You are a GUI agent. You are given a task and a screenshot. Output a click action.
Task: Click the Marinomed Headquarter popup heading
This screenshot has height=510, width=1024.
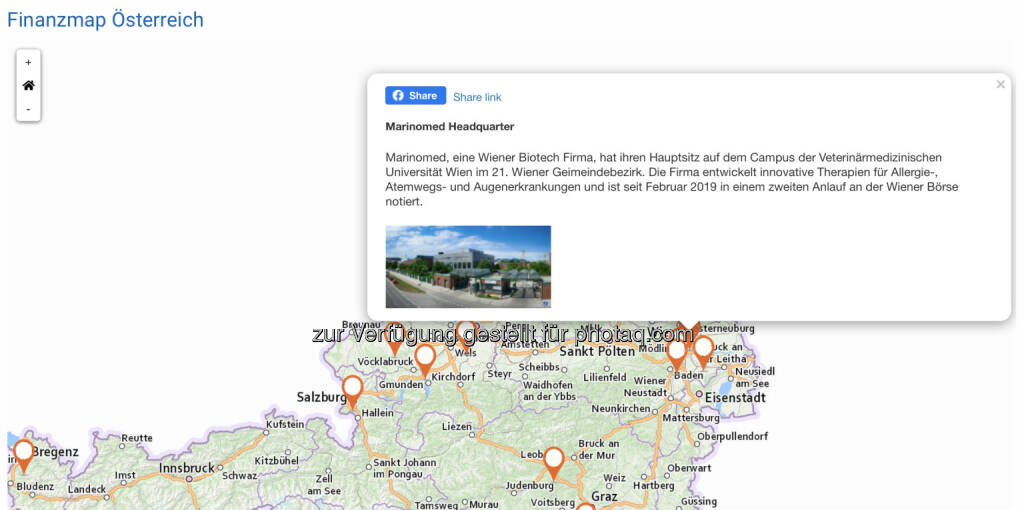coord(449,127)
